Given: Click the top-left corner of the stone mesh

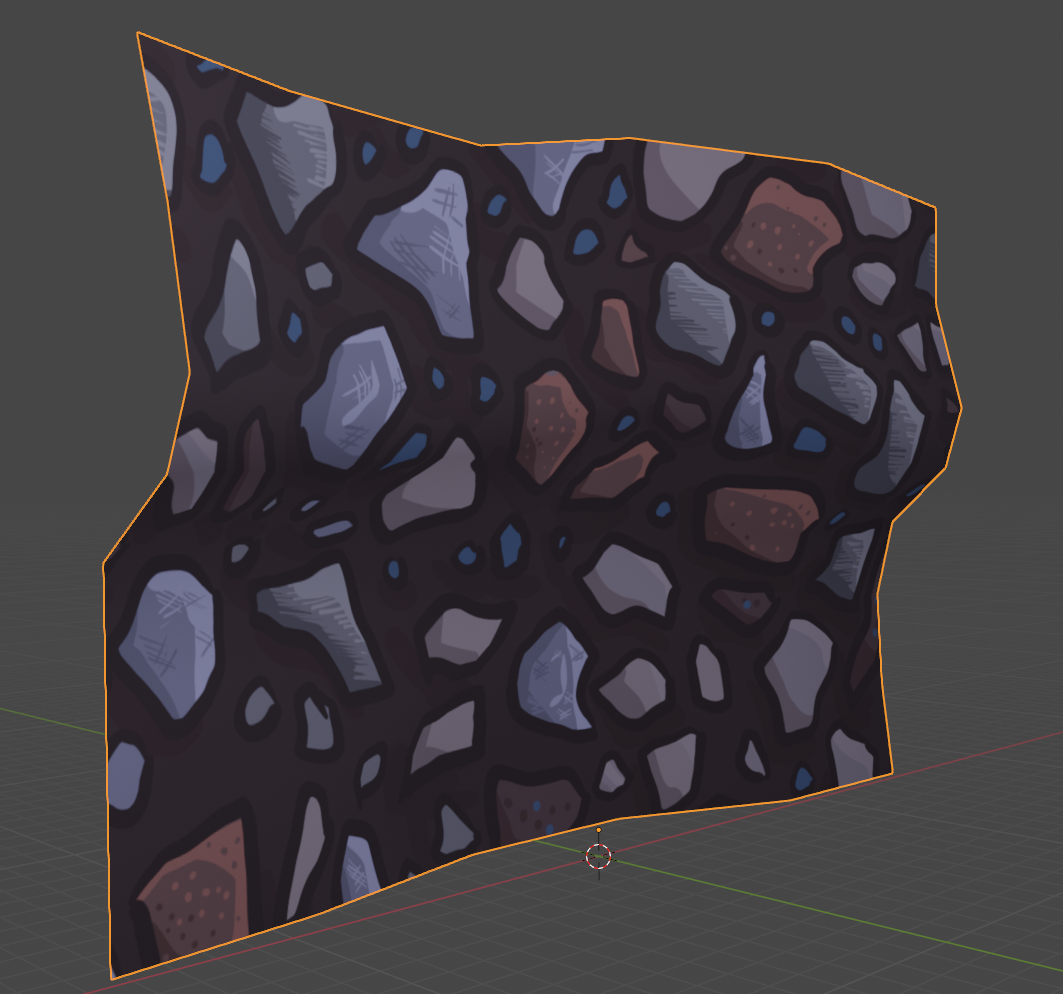Looking at the screenshot, I should tap(139, 35).
